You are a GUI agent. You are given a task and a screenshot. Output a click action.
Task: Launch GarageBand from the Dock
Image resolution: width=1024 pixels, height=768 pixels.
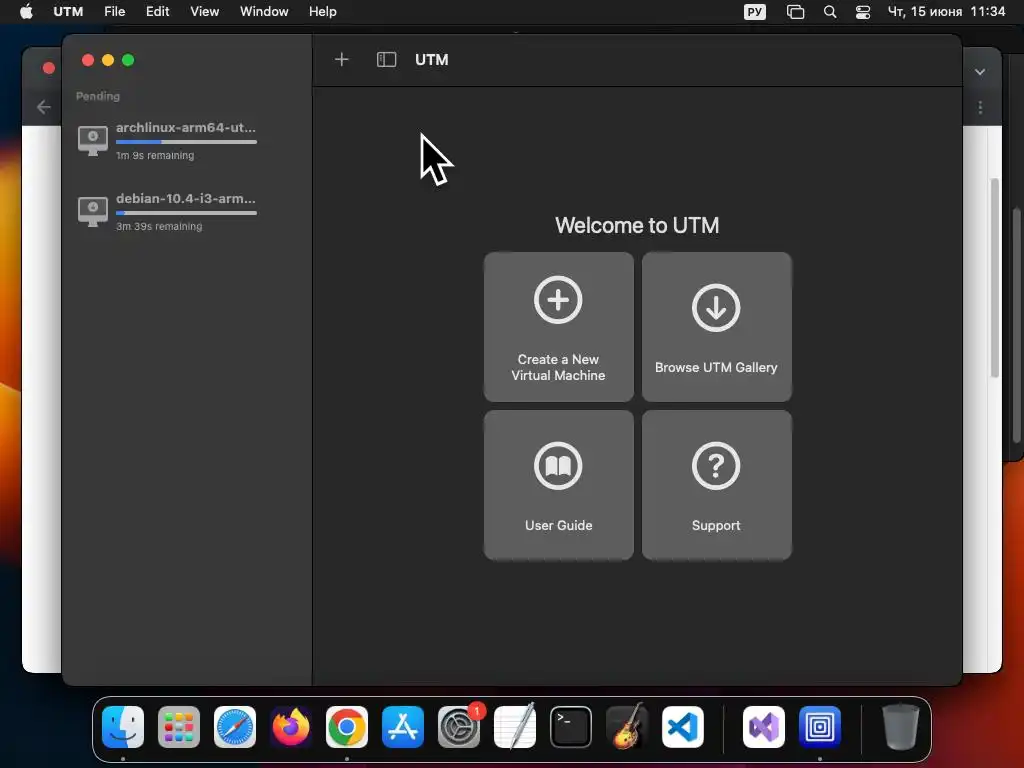[x=627, y=727]
